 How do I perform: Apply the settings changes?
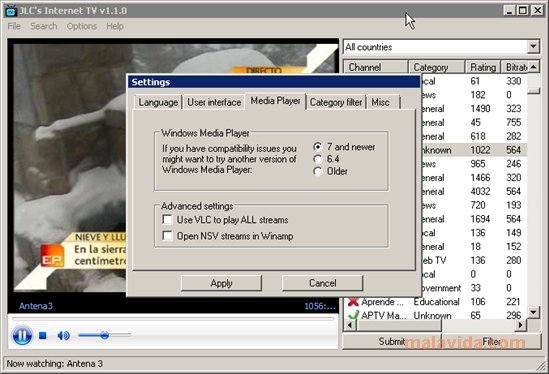(221, 283)
